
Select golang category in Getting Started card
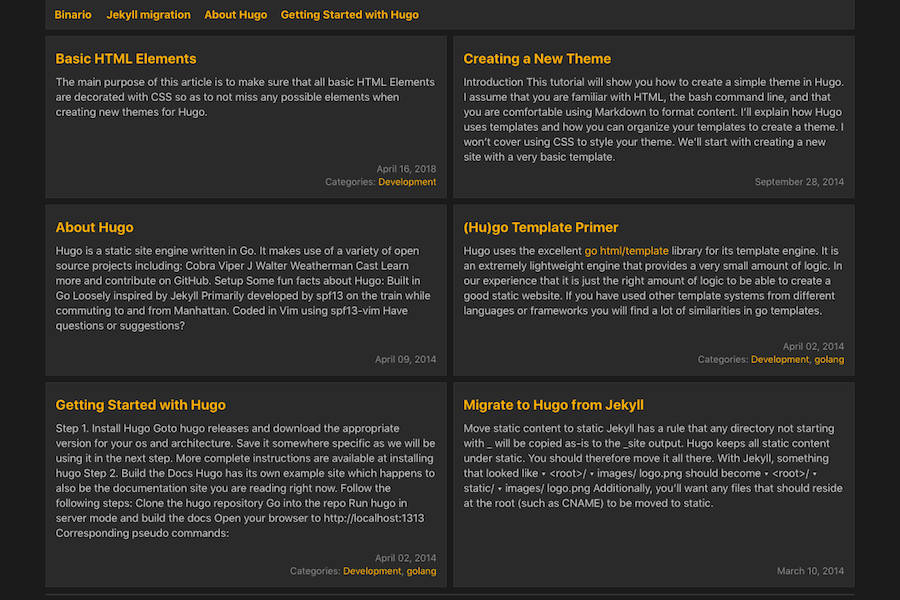pos(421,571)
